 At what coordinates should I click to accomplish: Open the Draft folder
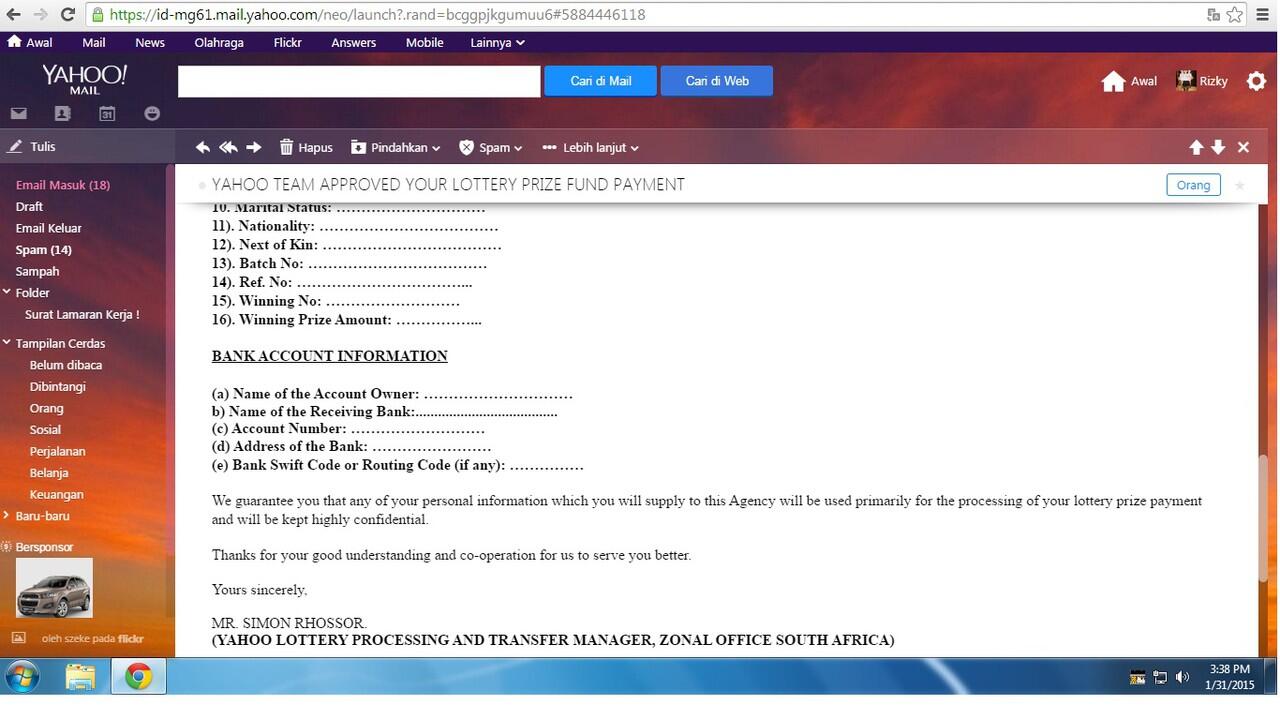[x=29, y=206]
